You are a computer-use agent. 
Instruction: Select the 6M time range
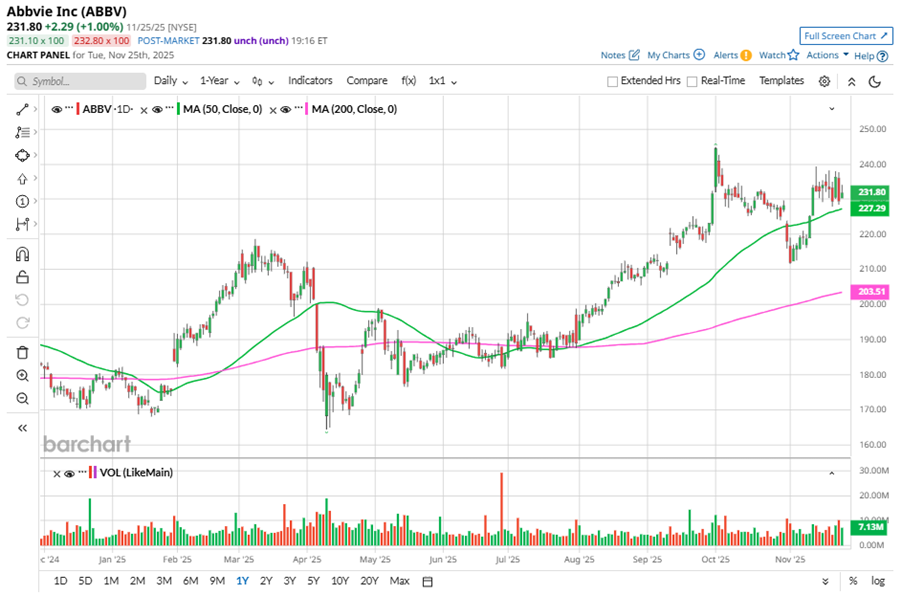click(190, 581)
